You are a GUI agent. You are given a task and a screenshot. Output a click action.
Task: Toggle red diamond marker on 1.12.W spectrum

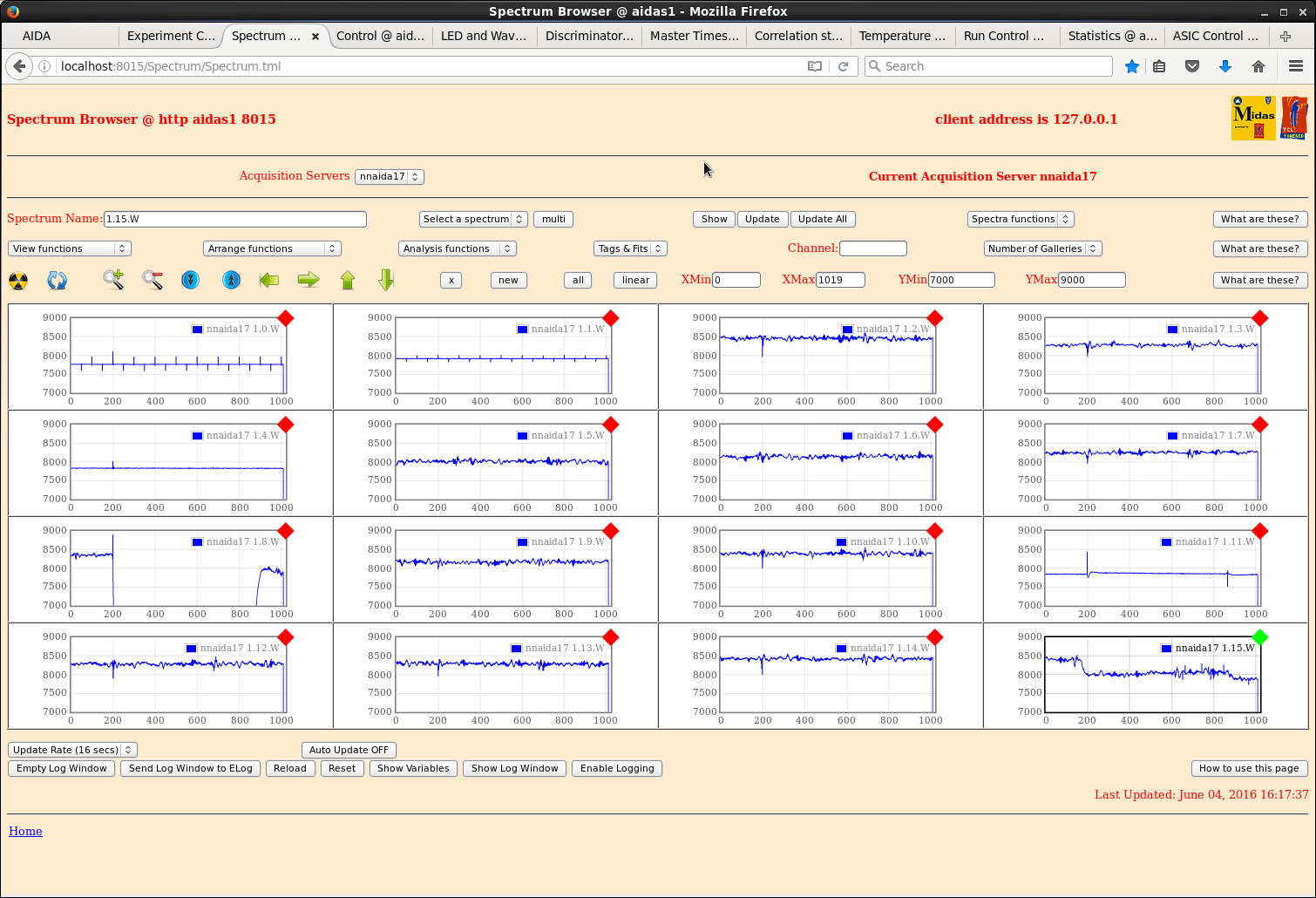coord(285,637)
